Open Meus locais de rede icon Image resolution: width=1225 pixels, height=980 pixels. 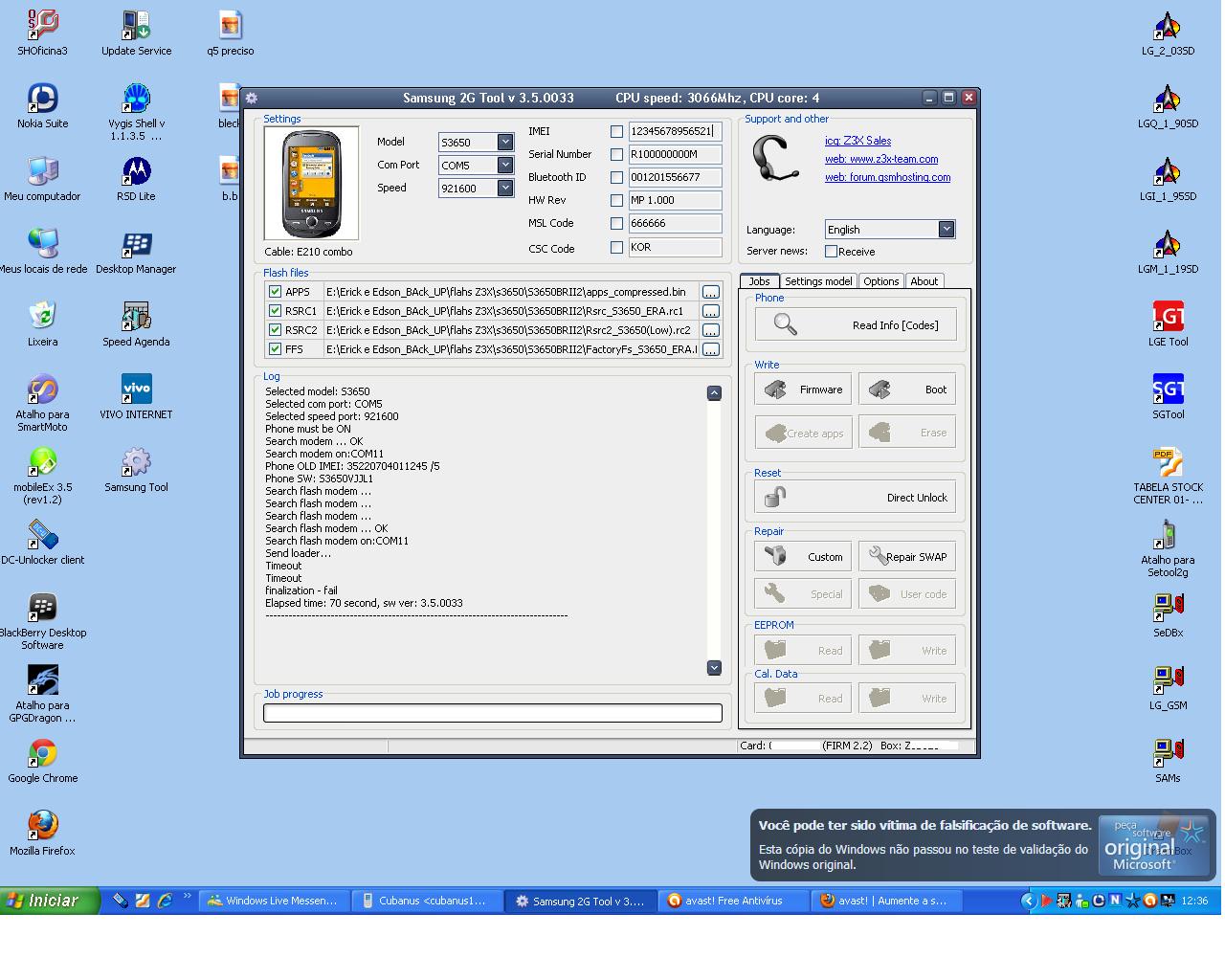(42, 251)
